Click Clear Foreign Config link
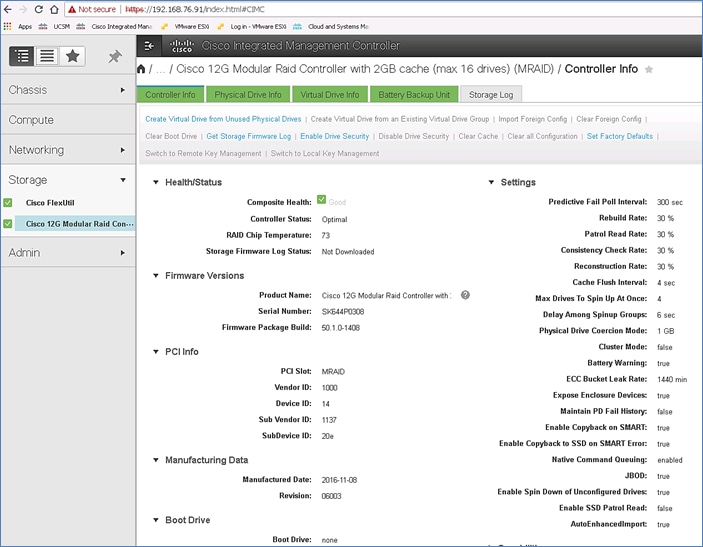Viewport: 703px width, 547px height. tap(609, 119)
